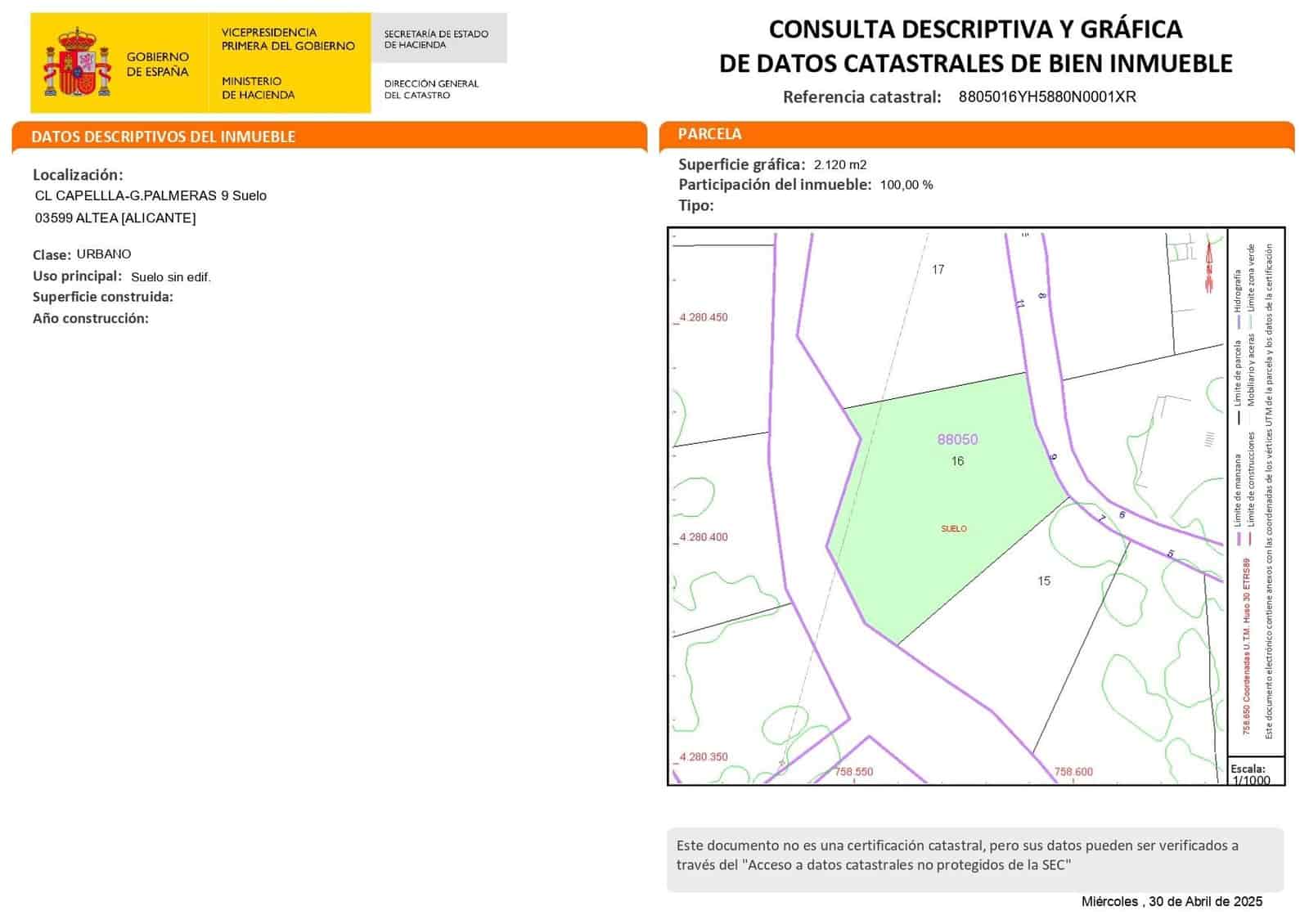Click neighboring parcel number 15 on map
Image resolution: width=1309 pixels, height=924 pixels.
pyautogui.click(x=1046, y=581)
